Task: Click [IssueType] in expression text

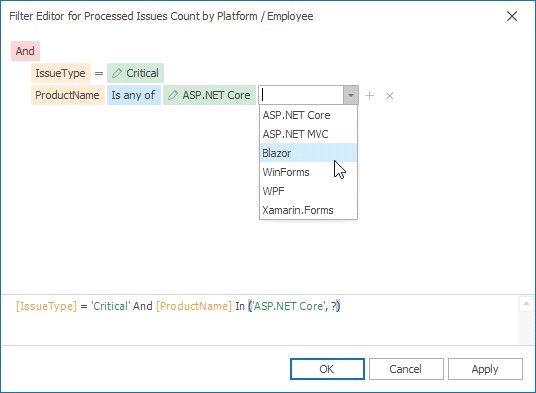Action: pos(46,306)
